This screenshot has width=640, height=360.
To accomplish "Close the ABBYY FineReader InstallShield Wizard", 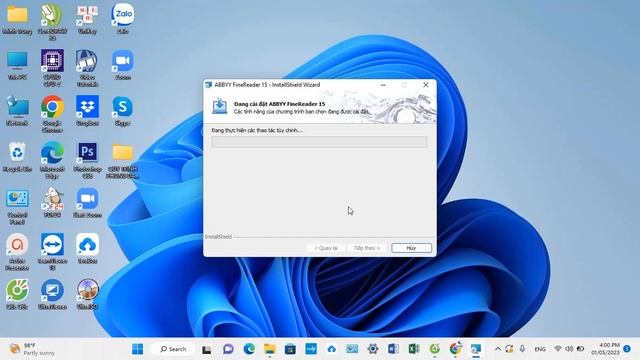I will tap(425, 84).
